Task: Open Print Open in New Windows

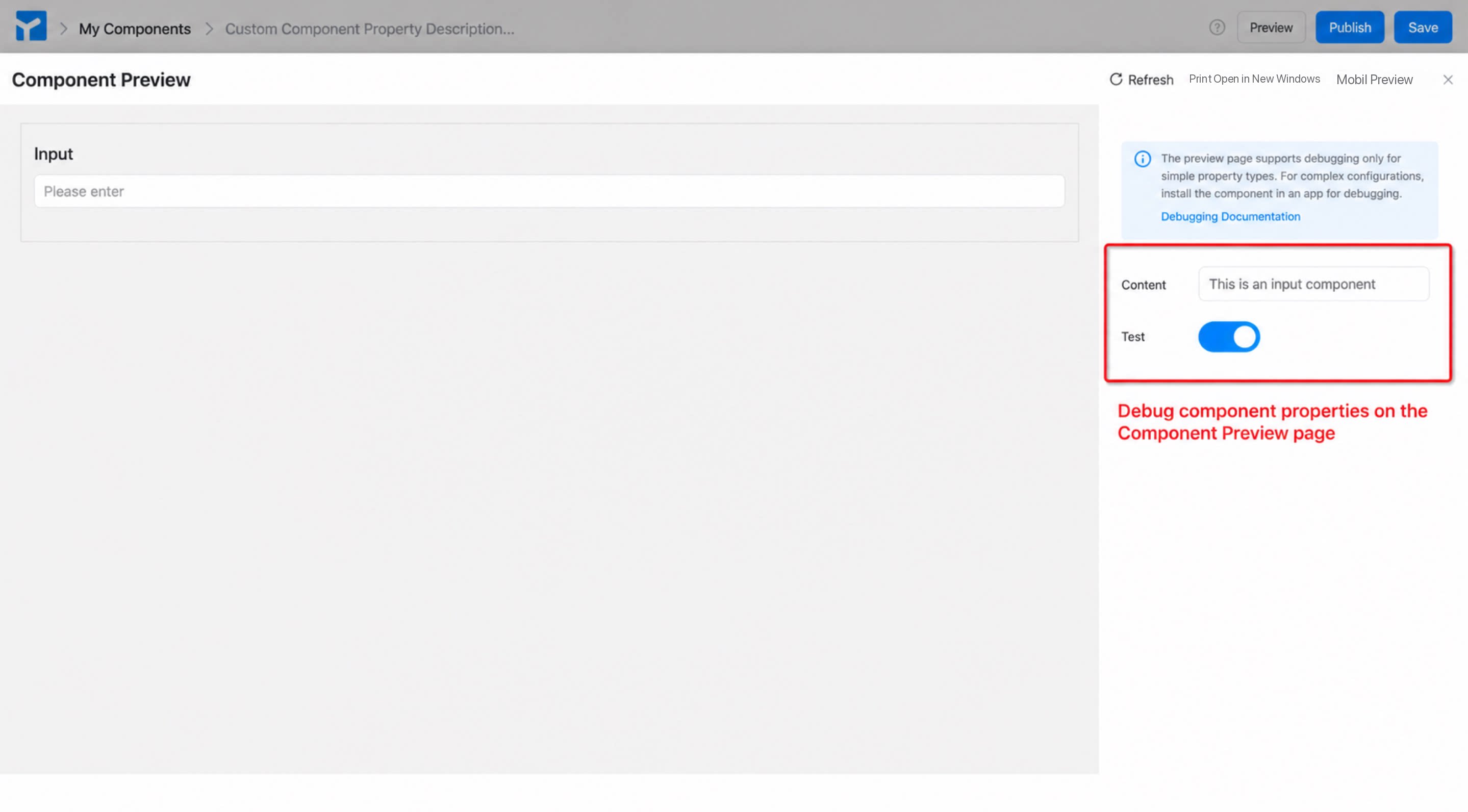Action: (x=1254, y=79)
